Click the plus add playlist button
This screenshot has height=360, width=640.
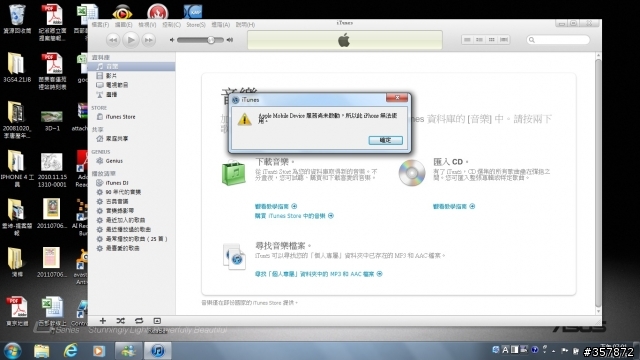click(x=103, y=321)
